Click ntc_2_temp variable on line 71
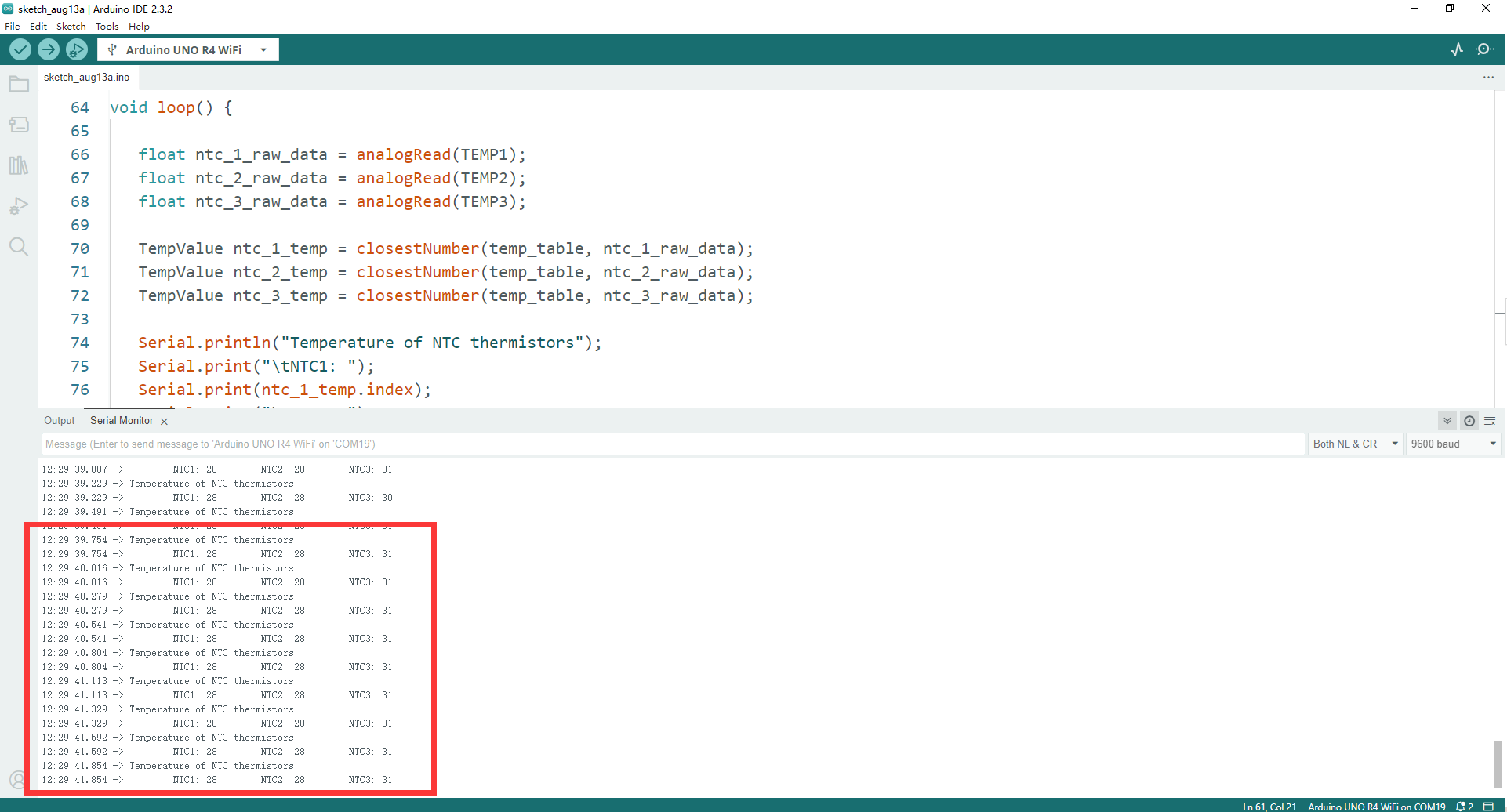 point(280,272)
